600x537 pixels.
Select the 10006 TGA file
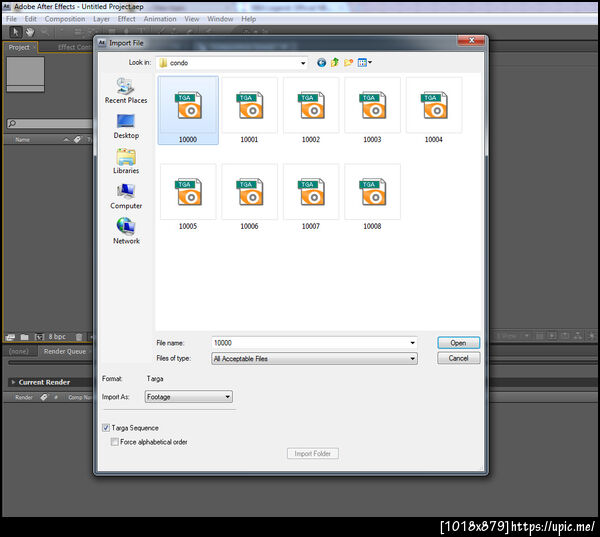coord(249,197)
